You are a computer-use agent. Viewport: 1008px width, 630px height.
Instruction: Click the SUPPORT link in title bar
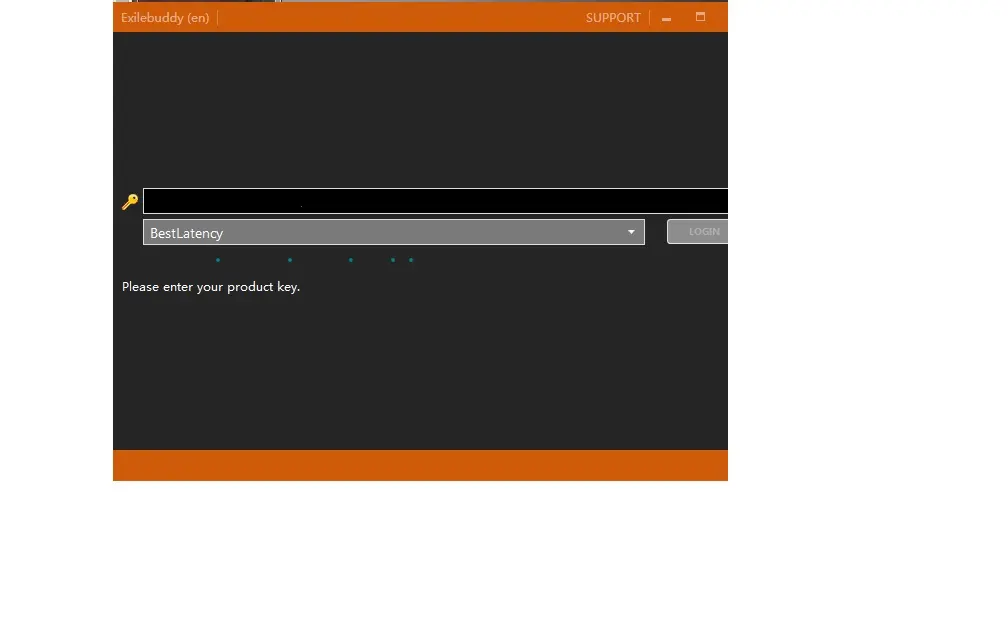613,18
